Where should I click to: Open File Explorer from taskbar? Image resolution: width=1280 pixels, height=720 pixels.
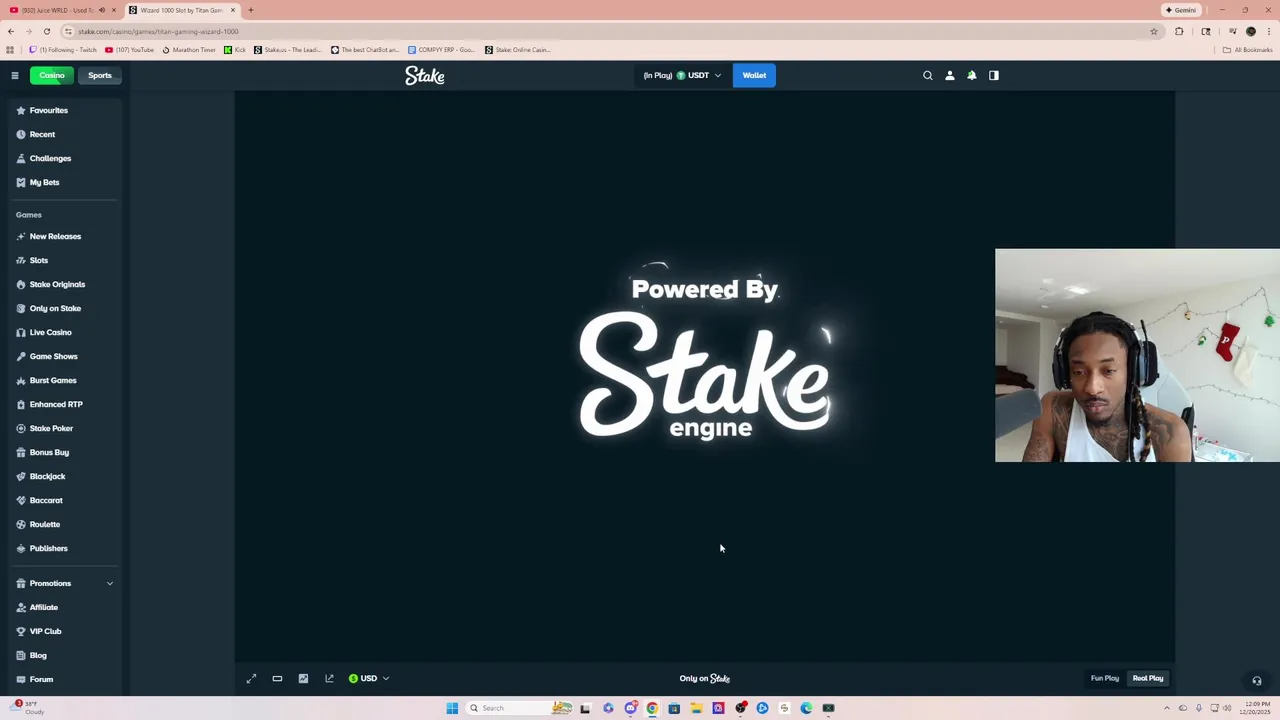pos(696,708)
